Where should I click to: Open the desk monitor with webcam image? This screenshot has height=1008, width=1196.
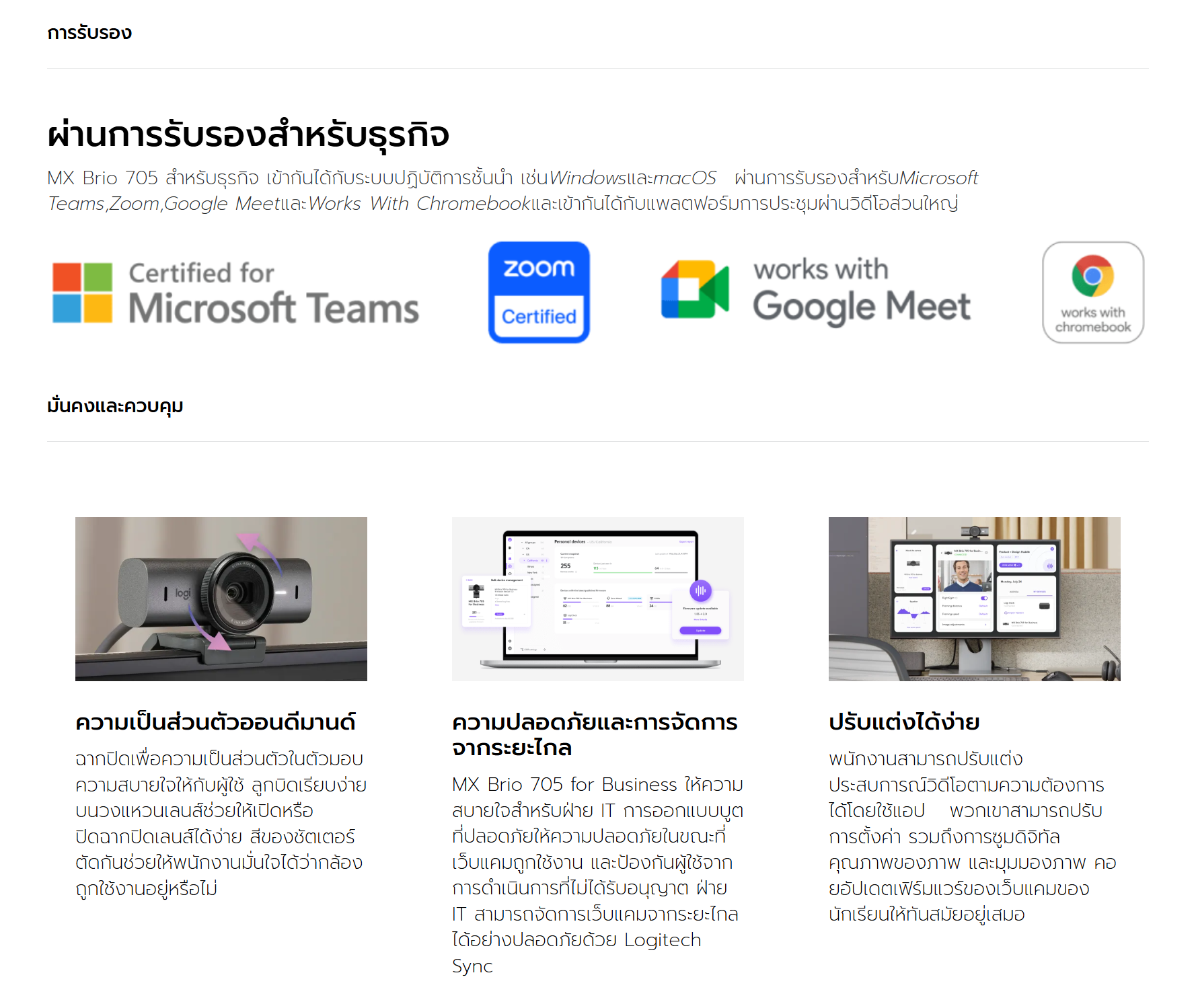(x=974, y=598)
